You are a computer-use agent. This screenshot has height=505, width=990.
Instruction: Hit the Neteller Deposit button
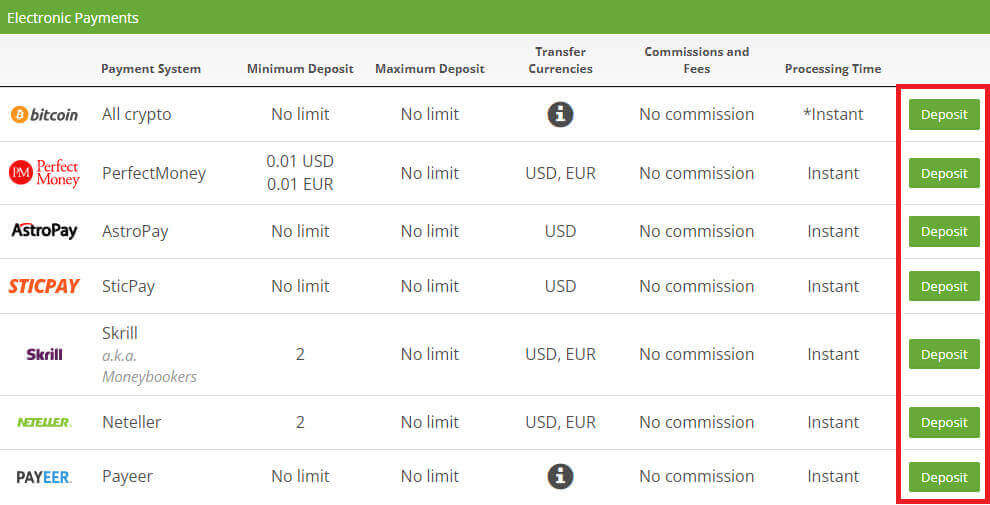click(944, 422)
